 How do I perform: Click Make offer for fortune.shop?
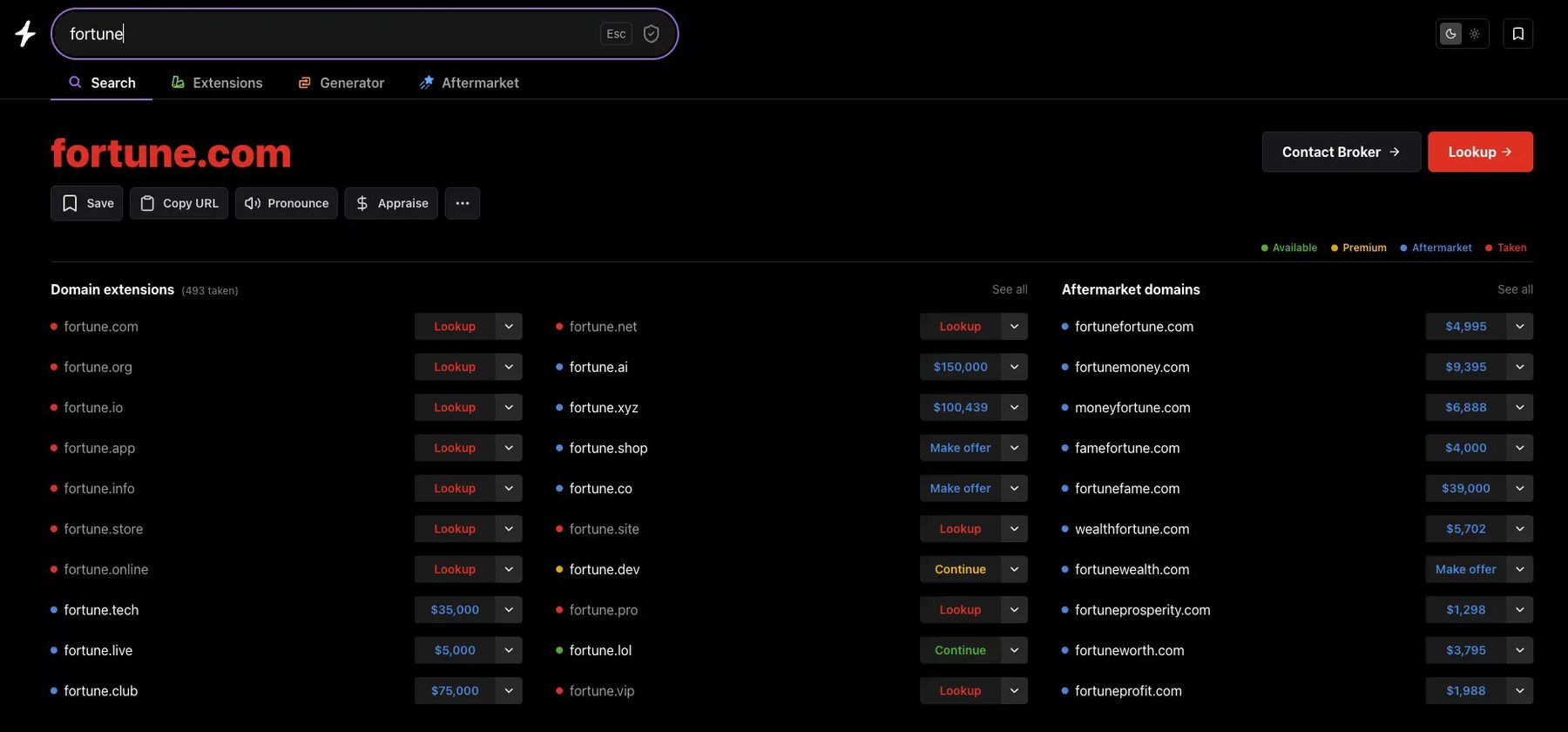(x=960, y=448)
